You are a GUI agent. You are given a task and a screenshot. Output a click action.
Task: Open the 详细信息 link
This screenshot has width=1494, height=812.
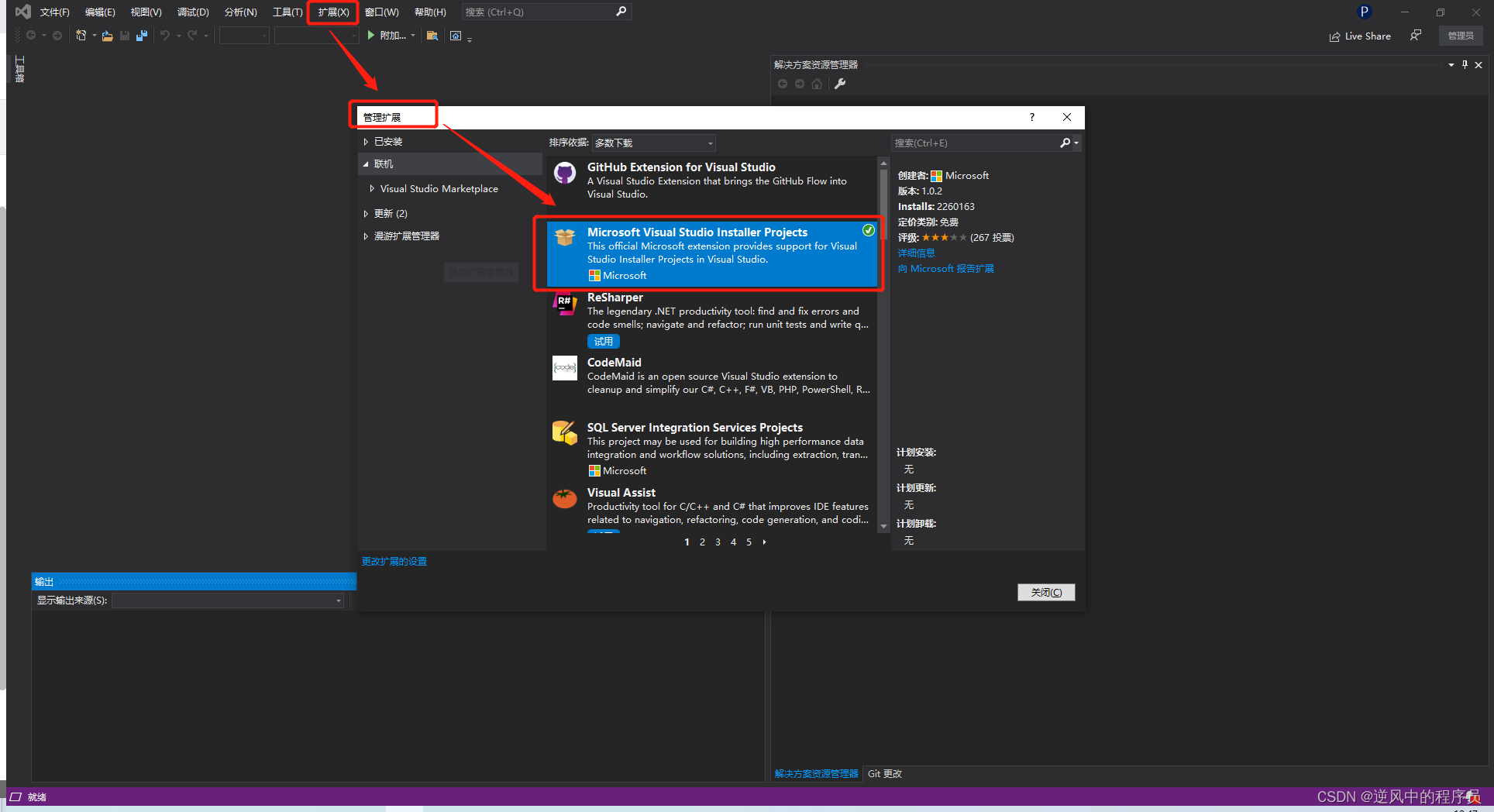(916, 253)
